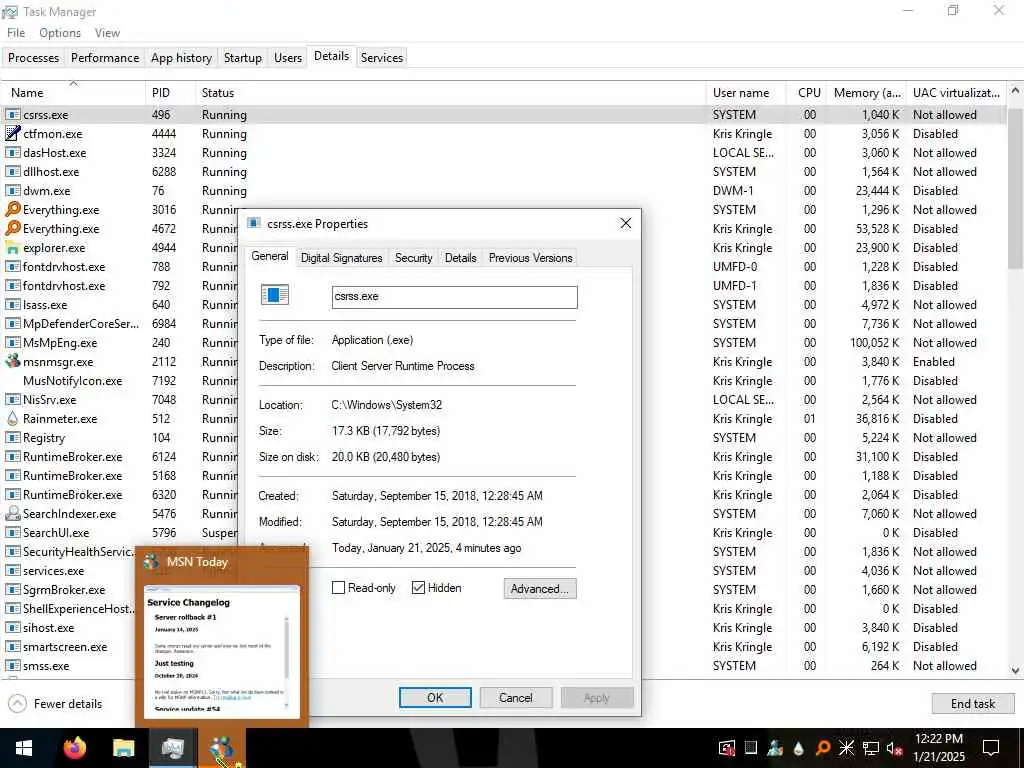Click the Everything.exe icon with PID 4672
Screen dimensions: 1024x768
click(12, 229)
